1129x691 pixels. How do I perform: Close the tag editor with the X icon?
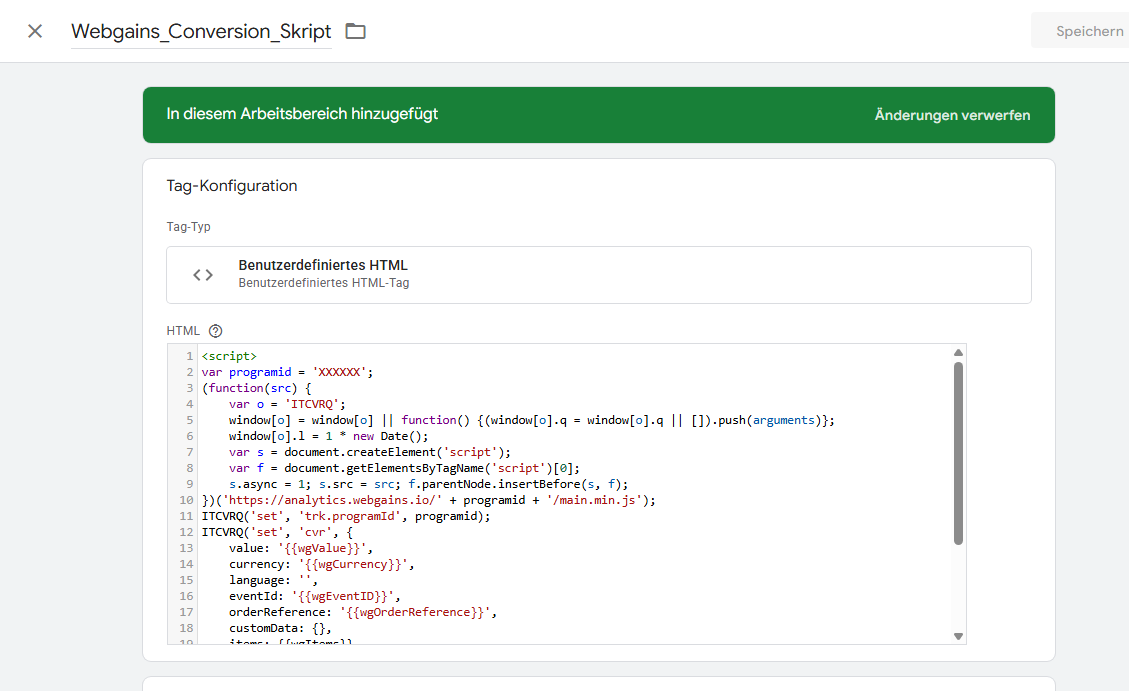35,31
